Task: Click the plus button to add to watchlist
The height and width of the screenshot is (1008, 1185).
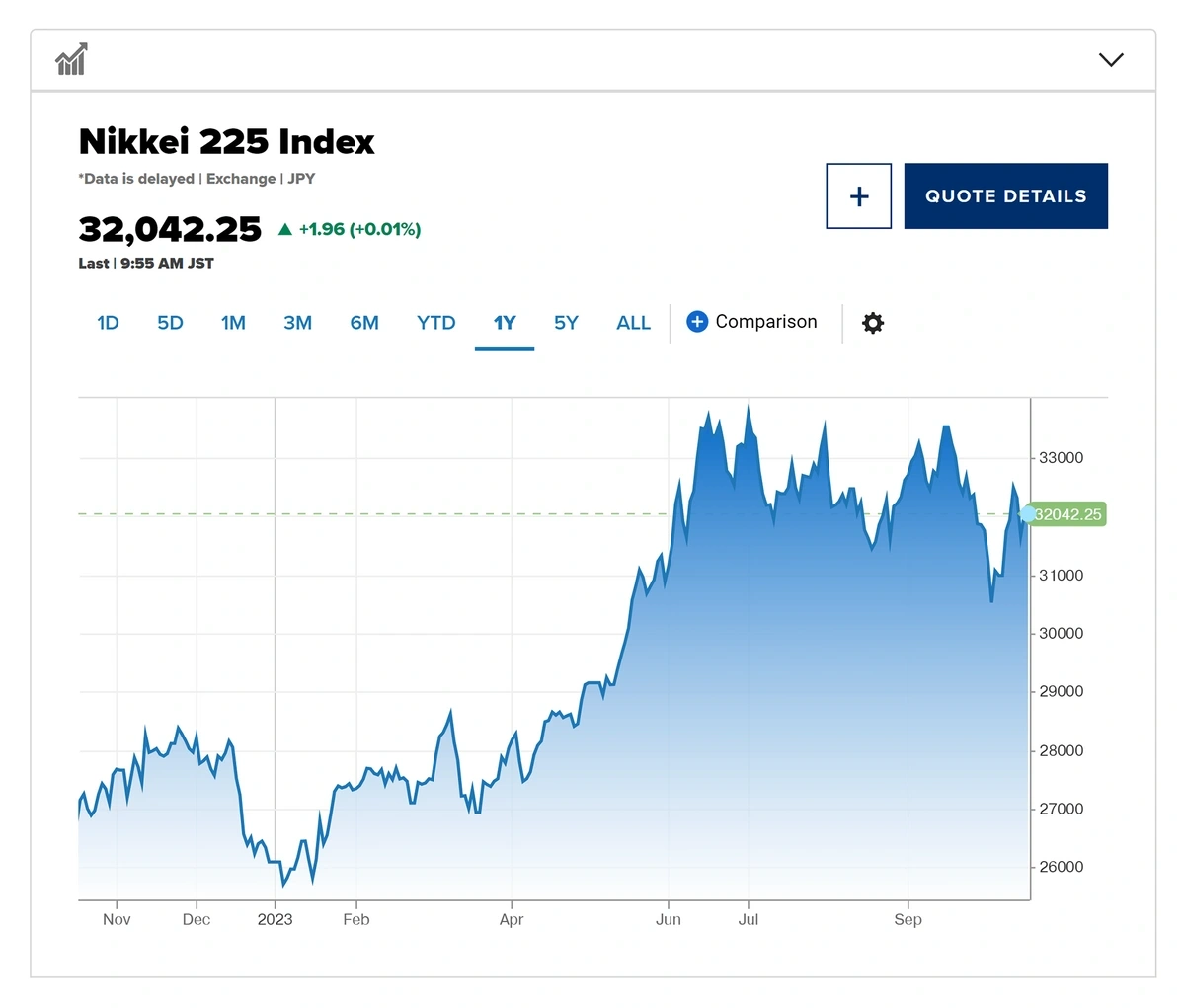Action: point(858,196)
